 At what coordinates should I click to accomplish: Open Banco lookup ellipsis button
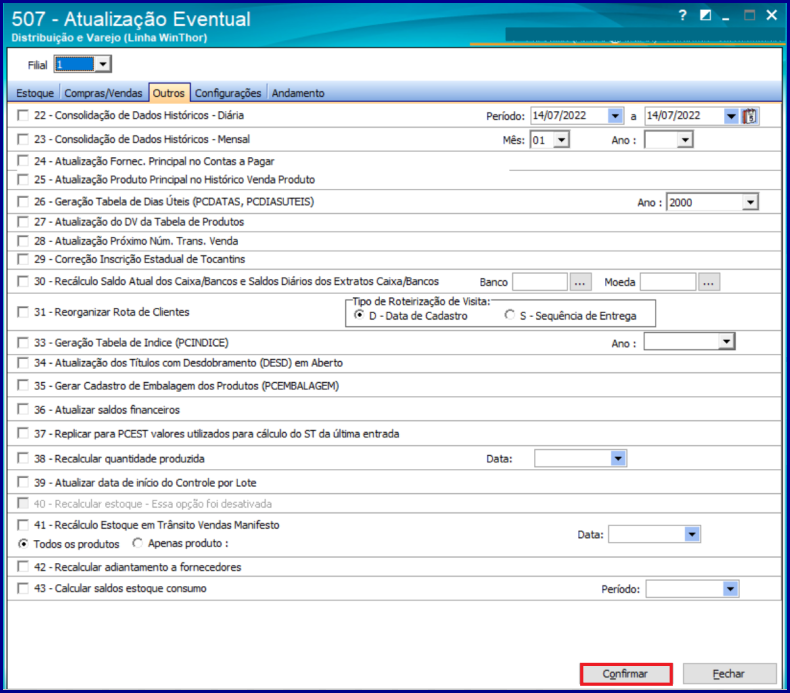point(580,282)
